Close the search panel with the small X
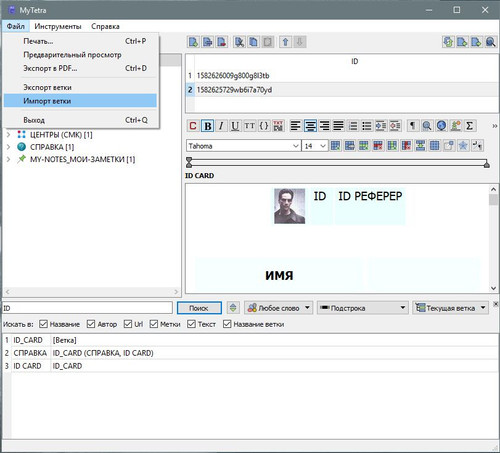 click(496, 304)
